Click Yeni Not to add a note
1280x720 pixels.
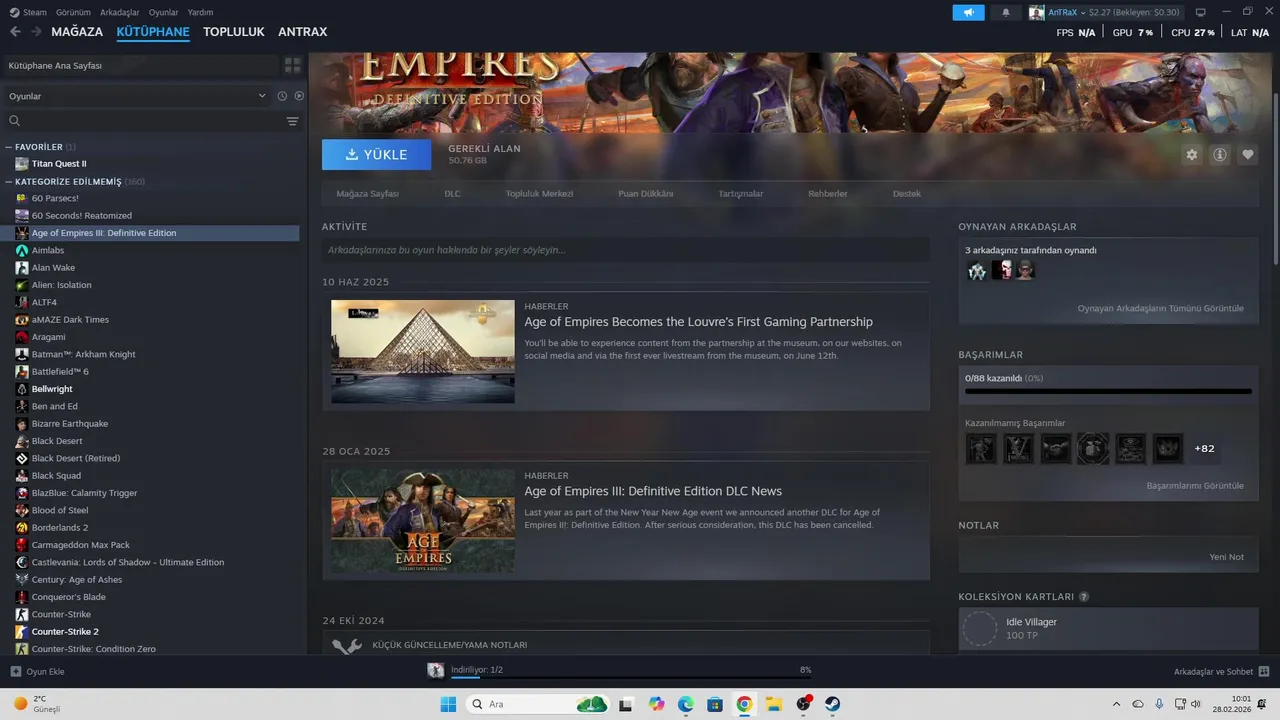tap(1226, 557)
